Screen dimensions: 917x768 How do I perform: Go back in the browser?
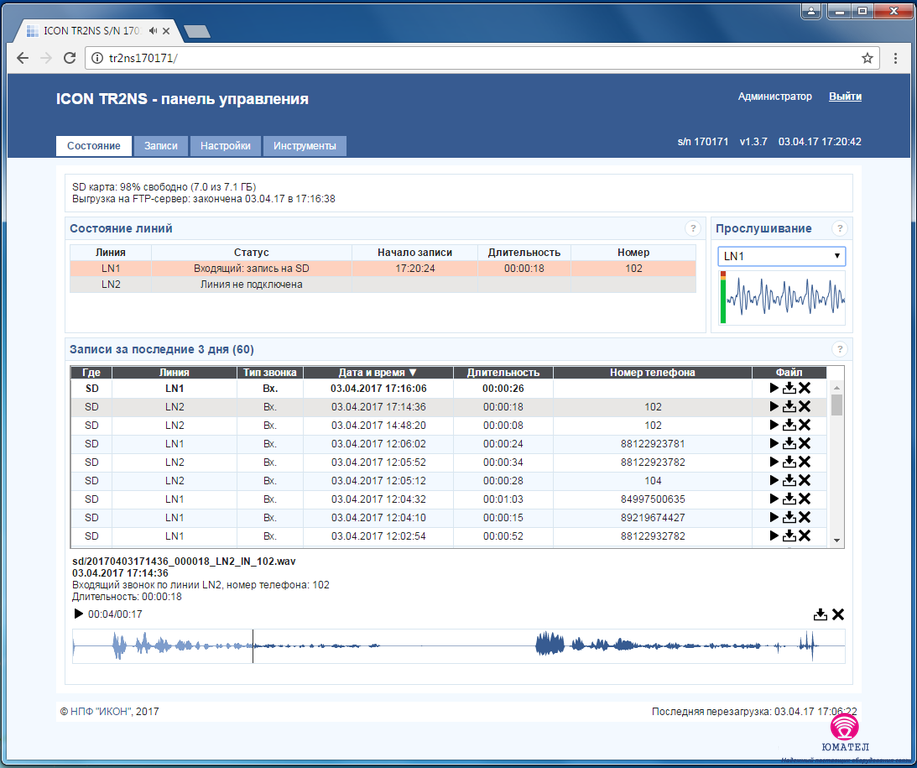click(x=22, y=58)
